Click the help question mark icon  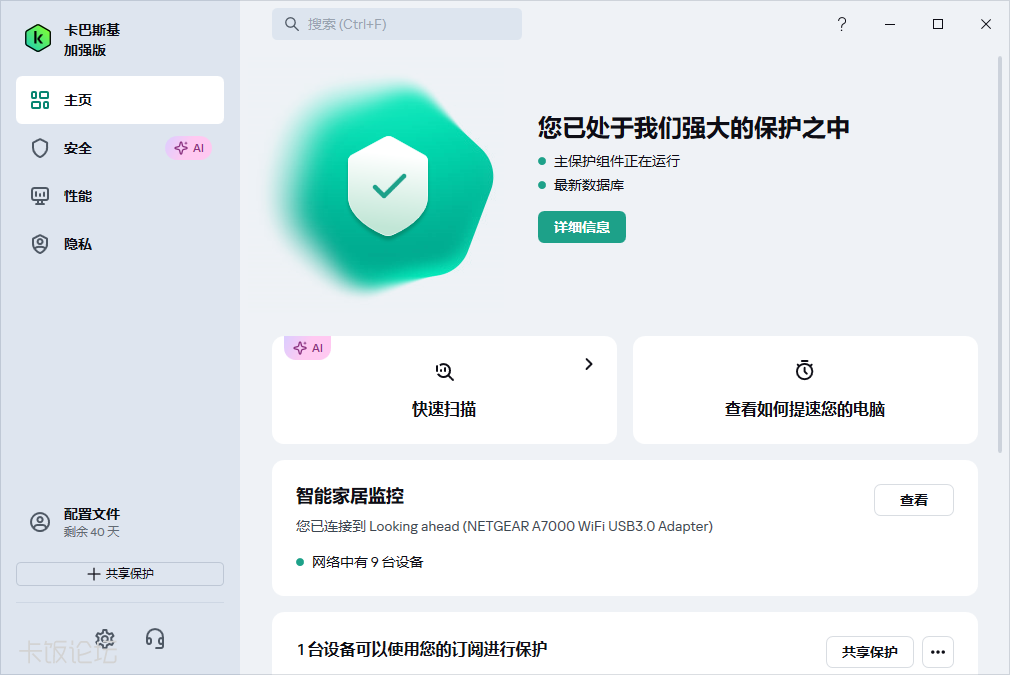[842, 24]
